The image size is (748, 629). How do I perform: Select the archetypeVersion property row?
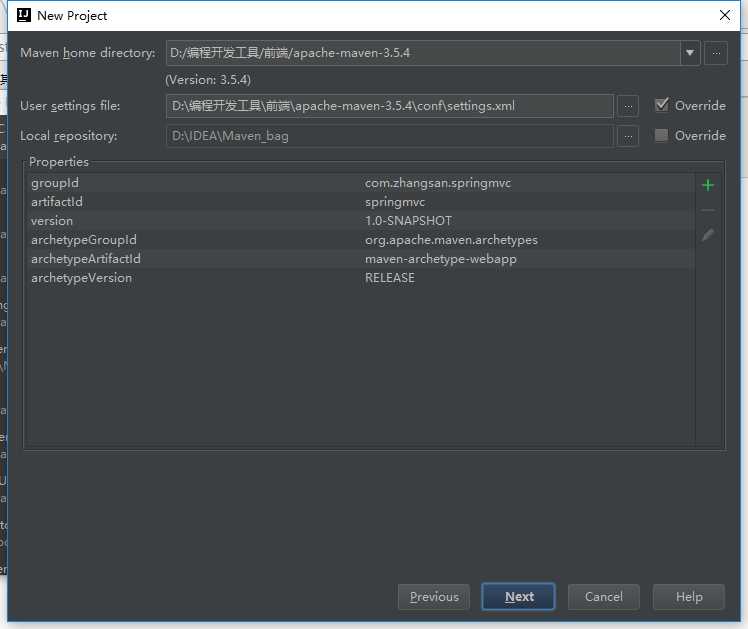[x=361, y=278]
